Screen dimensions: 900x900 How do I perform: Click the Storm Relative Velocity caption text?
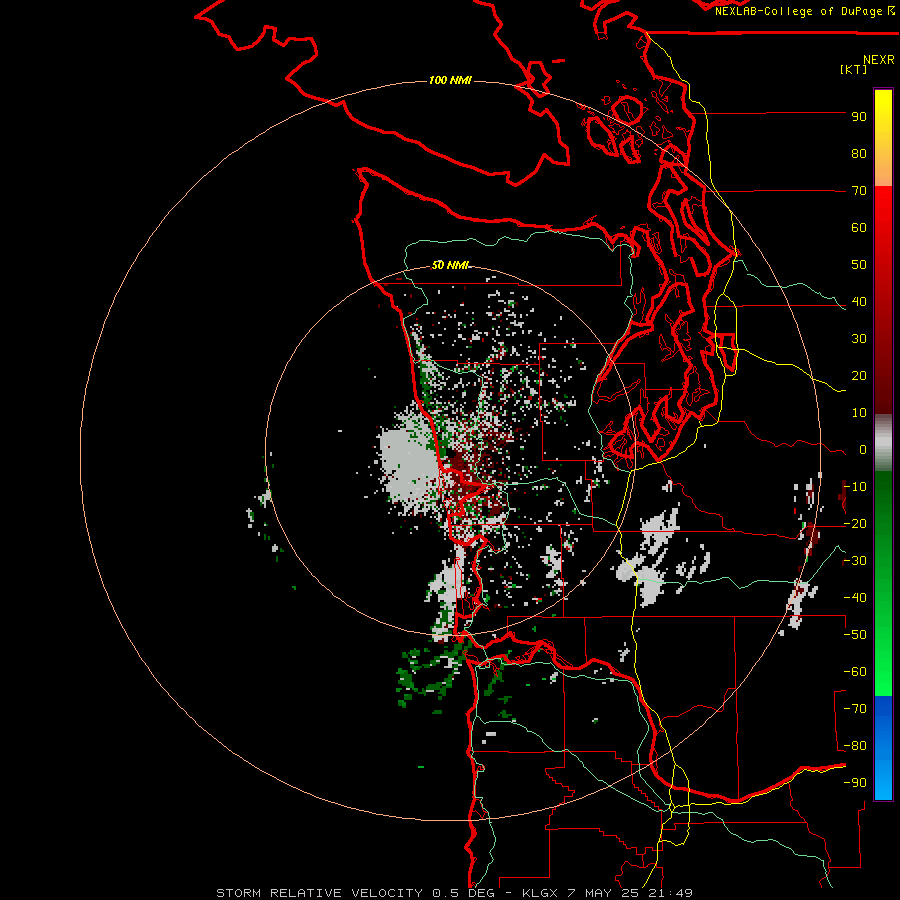(454, 893)
